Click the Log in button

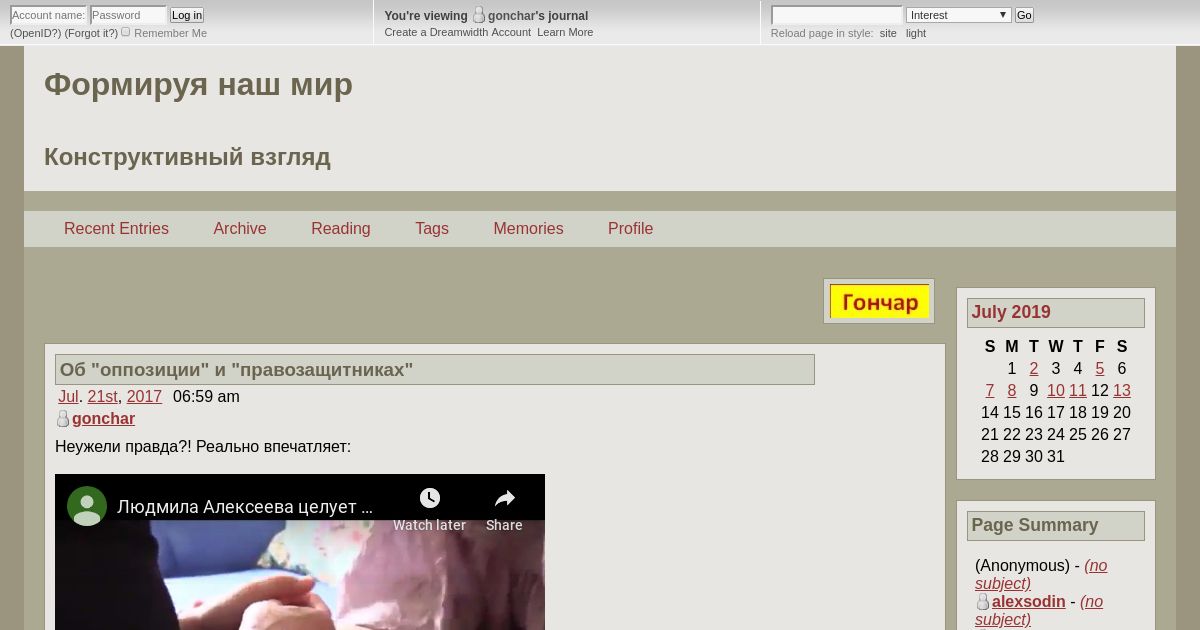click(187, 15)
